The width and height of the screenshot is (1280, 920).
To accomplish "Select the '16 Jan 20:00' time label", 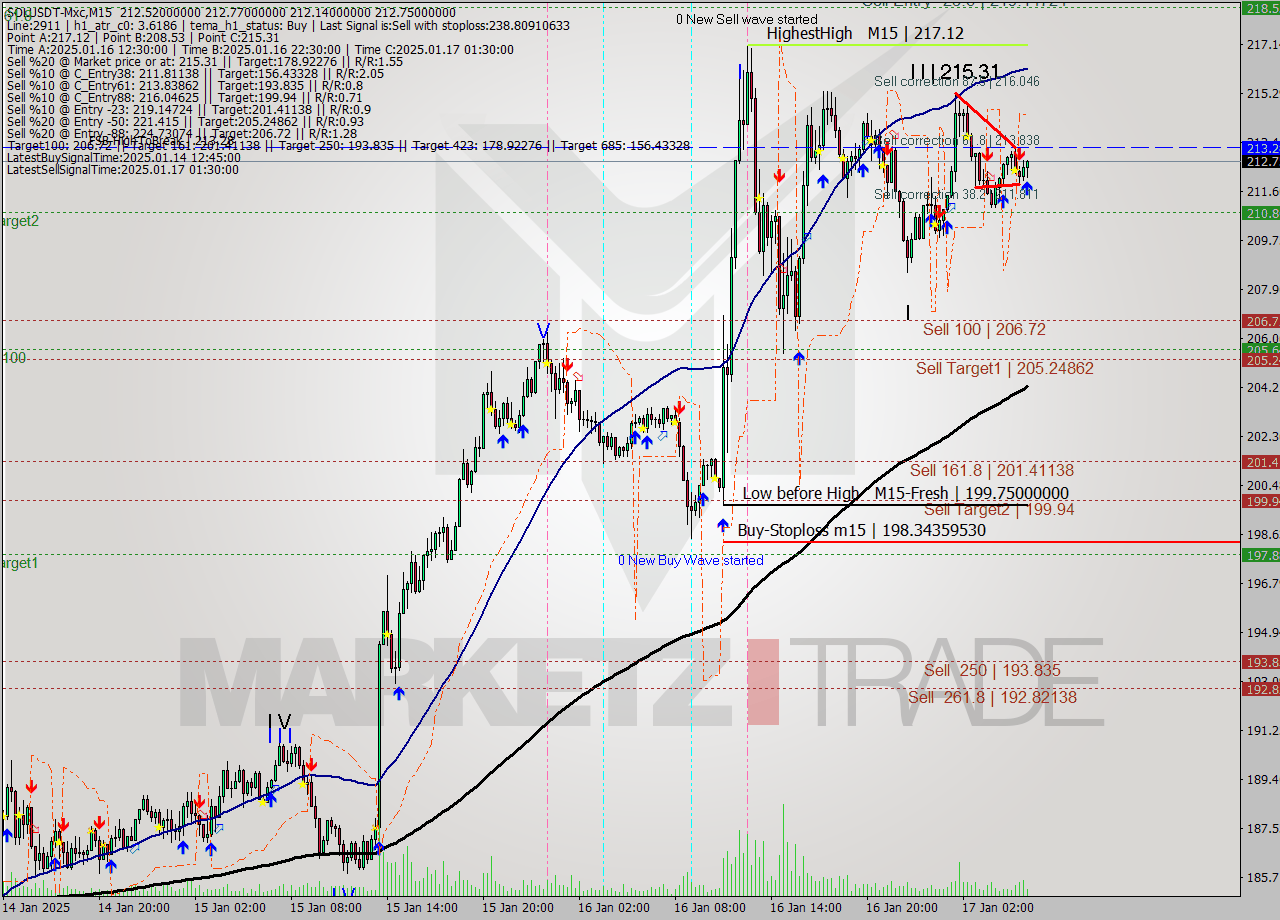I will 901,908.
